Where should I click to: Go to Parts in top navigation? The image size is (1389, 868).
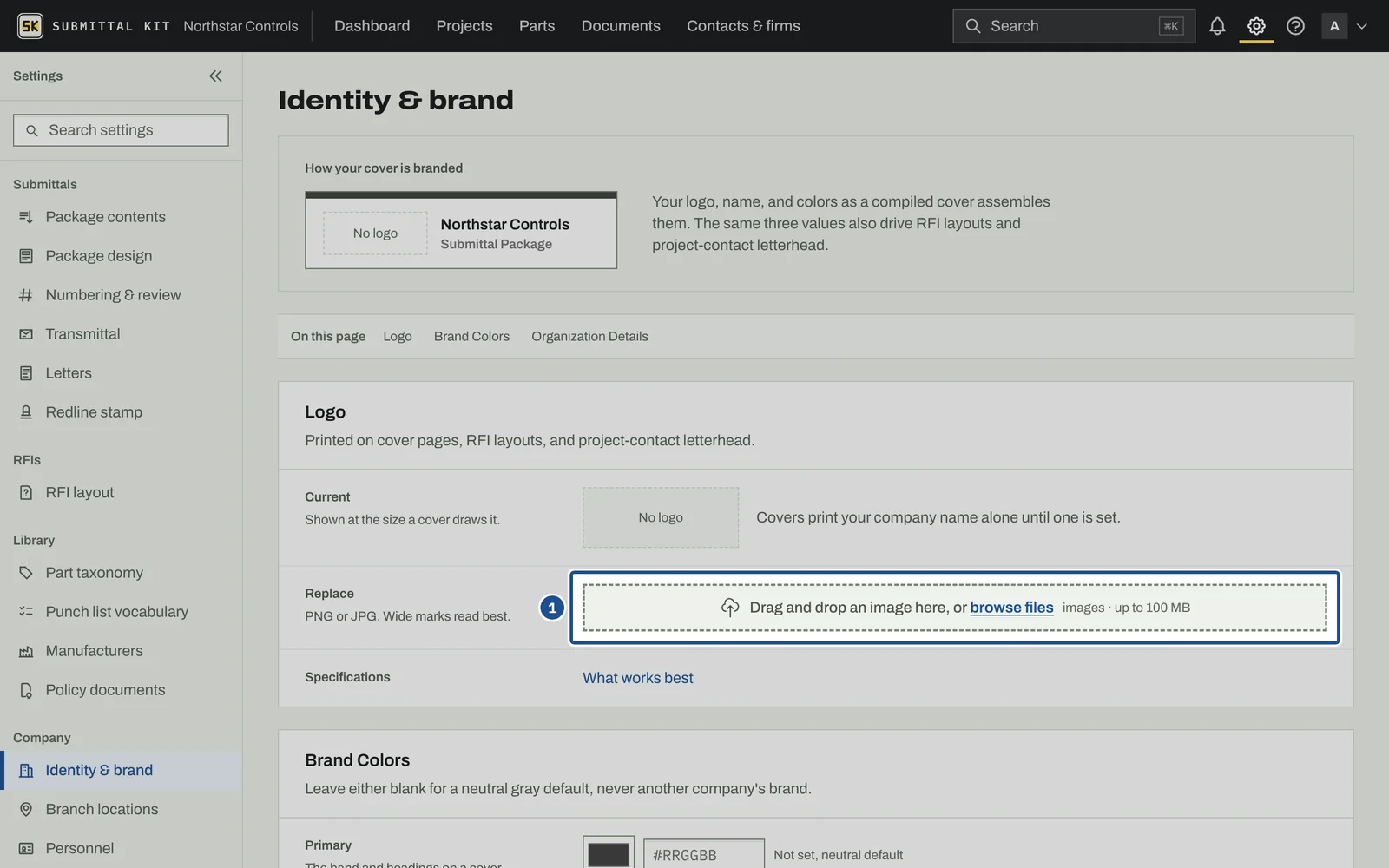[x=537, y=26]
